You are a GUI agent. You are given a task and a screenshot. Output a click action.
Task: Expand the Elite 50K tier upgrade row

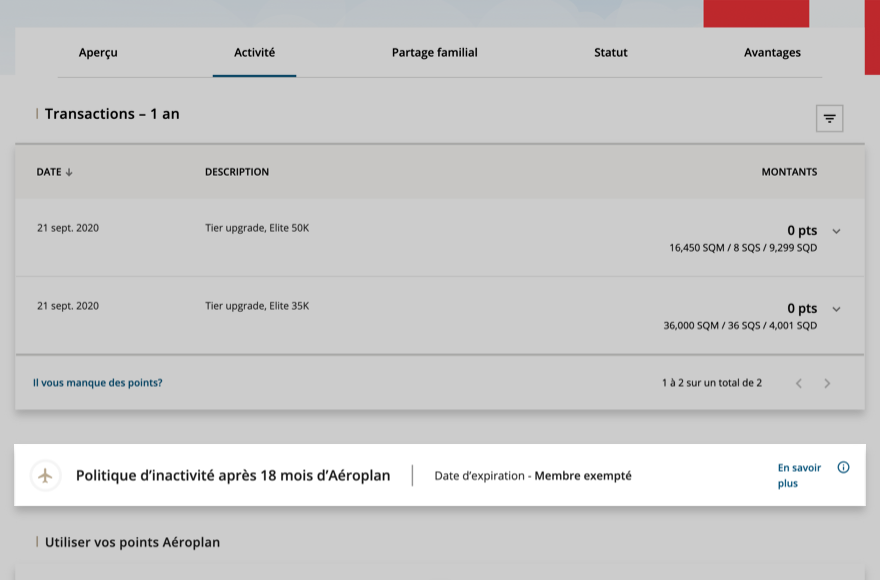click(x=836, y=231)
